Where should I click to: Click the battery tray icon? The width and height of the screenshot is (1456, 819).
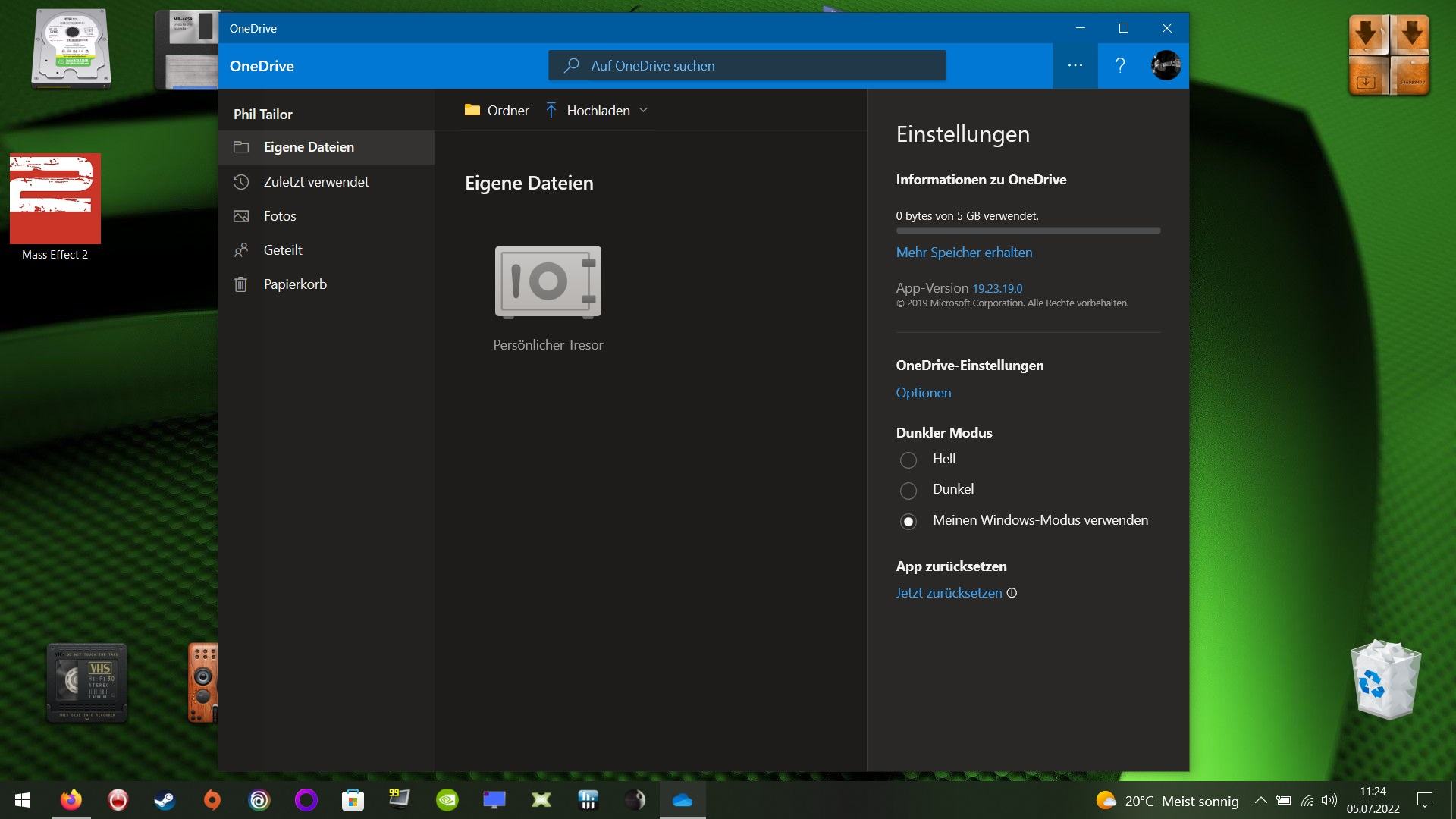coord(1284,800)
